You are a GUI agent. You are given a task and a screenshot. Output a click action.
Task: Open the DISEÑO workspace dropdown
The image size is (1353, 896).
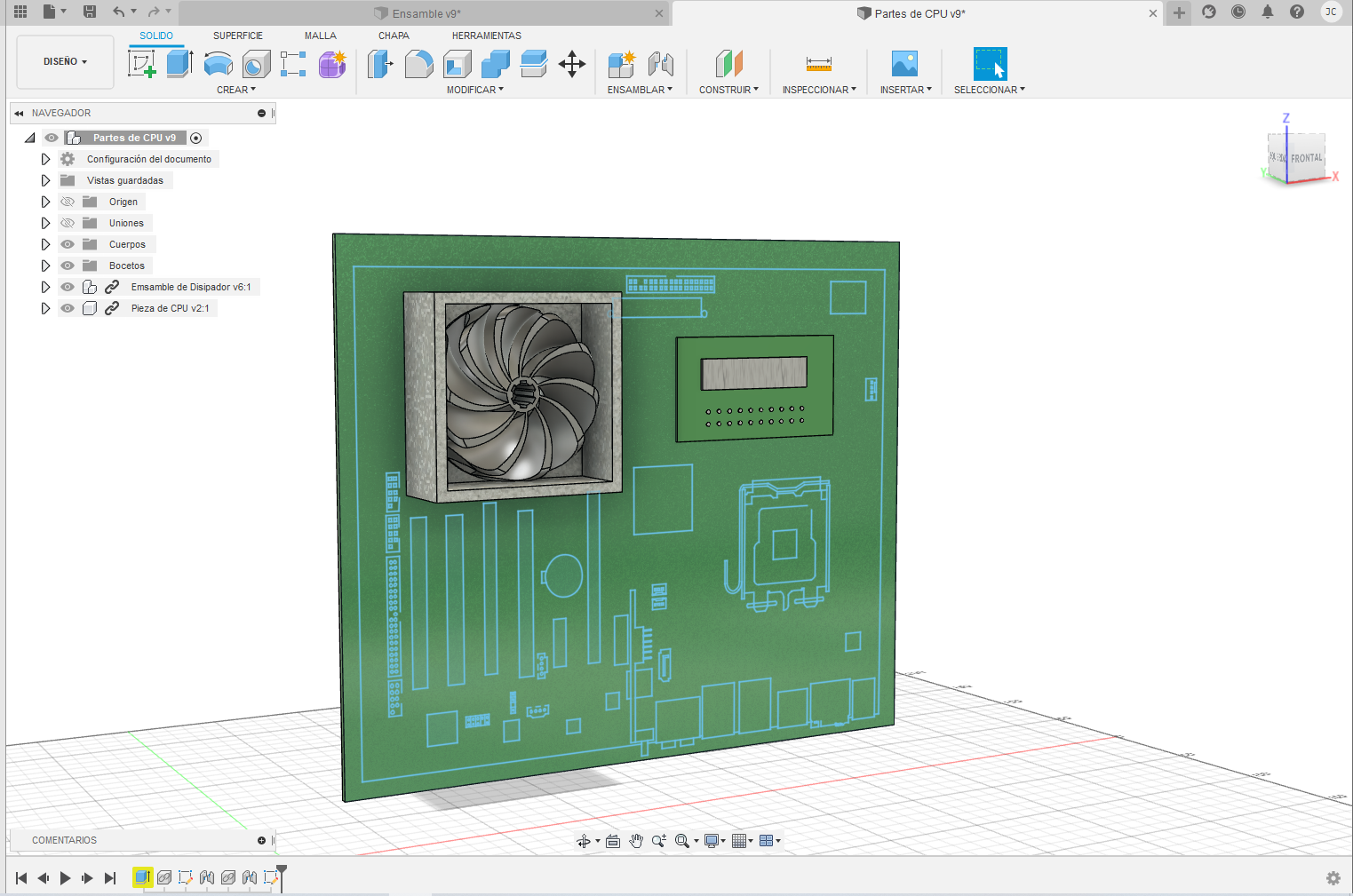coord(65,62)
